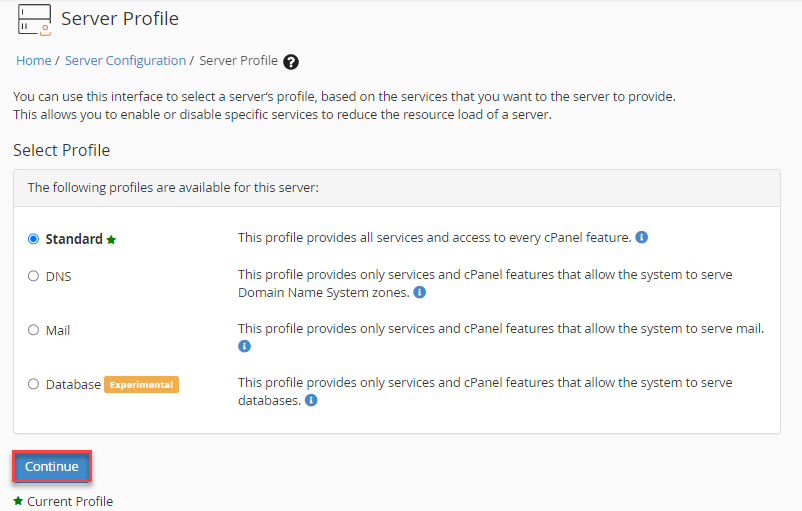
Task: Click info icon after Domain Name System zones
Action: 420,293
